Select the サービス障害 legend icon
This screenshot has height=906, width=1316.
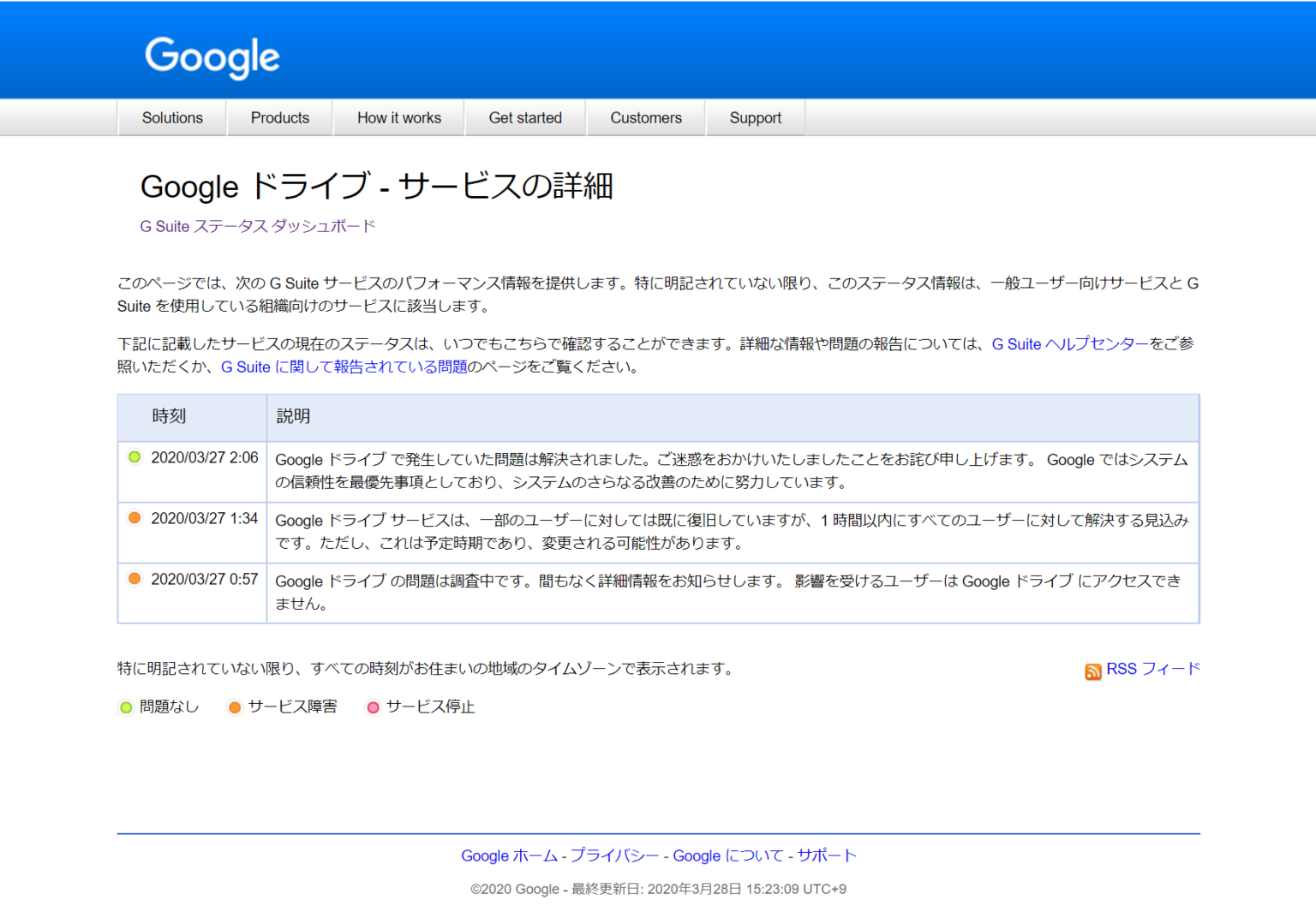234,707
